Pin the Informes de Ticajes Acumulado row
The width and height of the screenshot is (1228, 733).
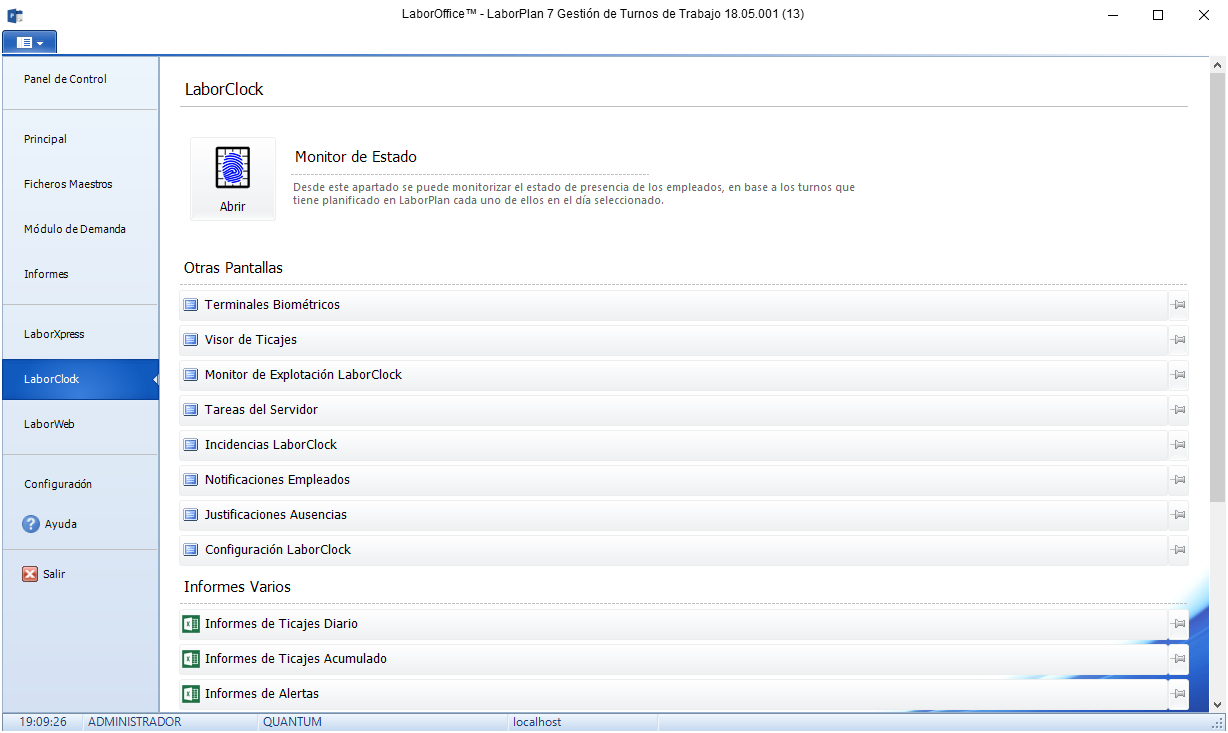point(1179,659)
